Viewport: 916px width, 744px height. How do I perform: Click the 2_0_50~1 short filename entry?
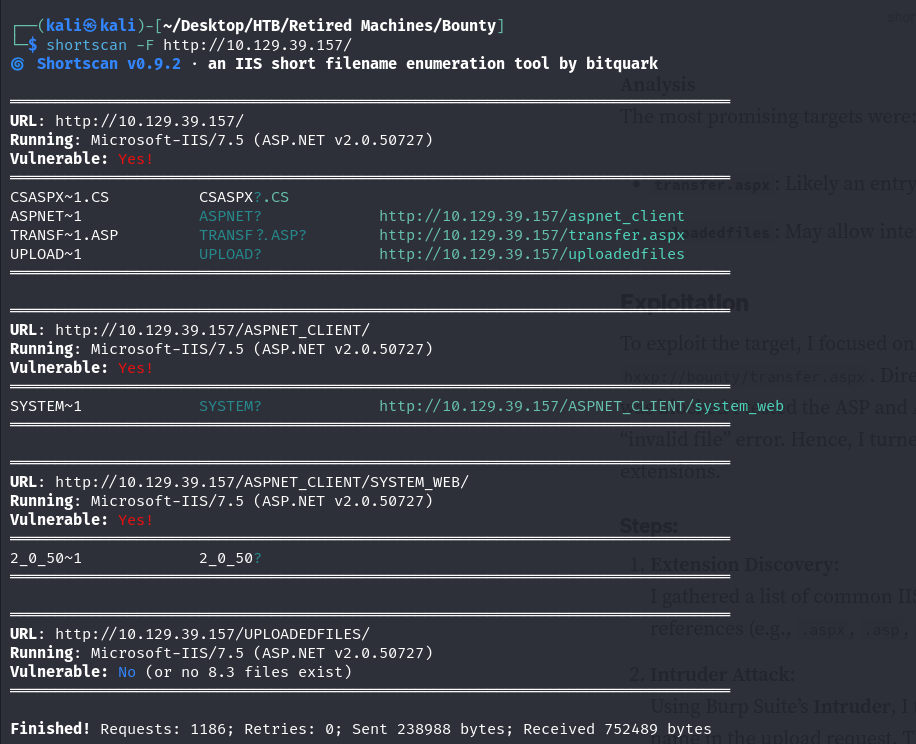point(46,558)
